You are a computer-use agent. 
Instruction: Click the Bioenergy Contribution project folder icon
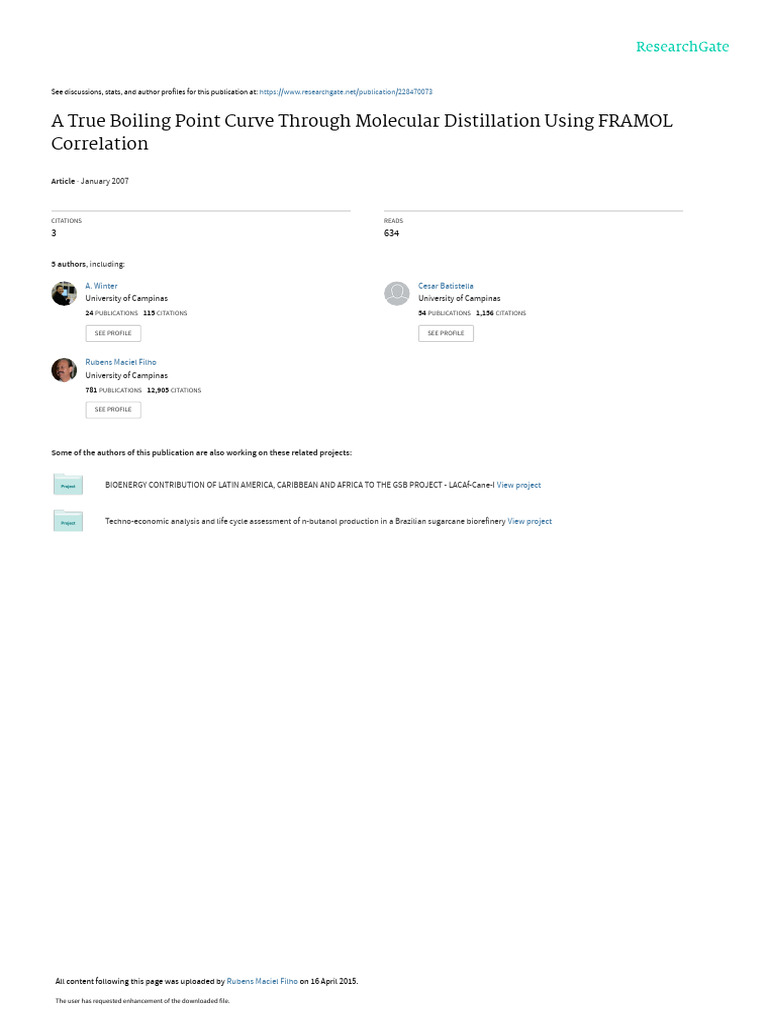pyautogui.click(x=68, y=485)
